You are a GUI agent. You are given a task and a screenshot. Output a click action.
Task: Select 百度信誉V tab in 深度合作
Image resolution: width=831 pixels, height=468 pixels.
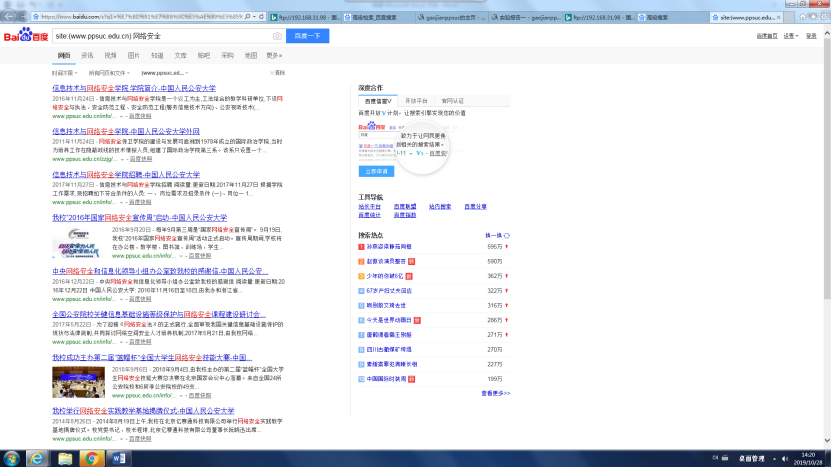pos(378,101)
